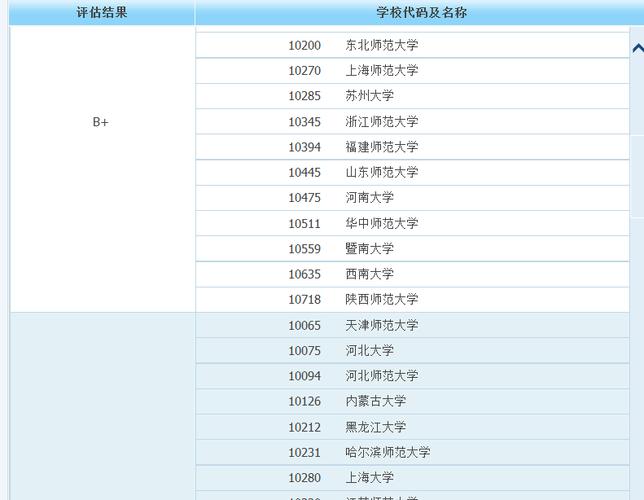Select row 10065 天津师范大学

click(412, 325)
